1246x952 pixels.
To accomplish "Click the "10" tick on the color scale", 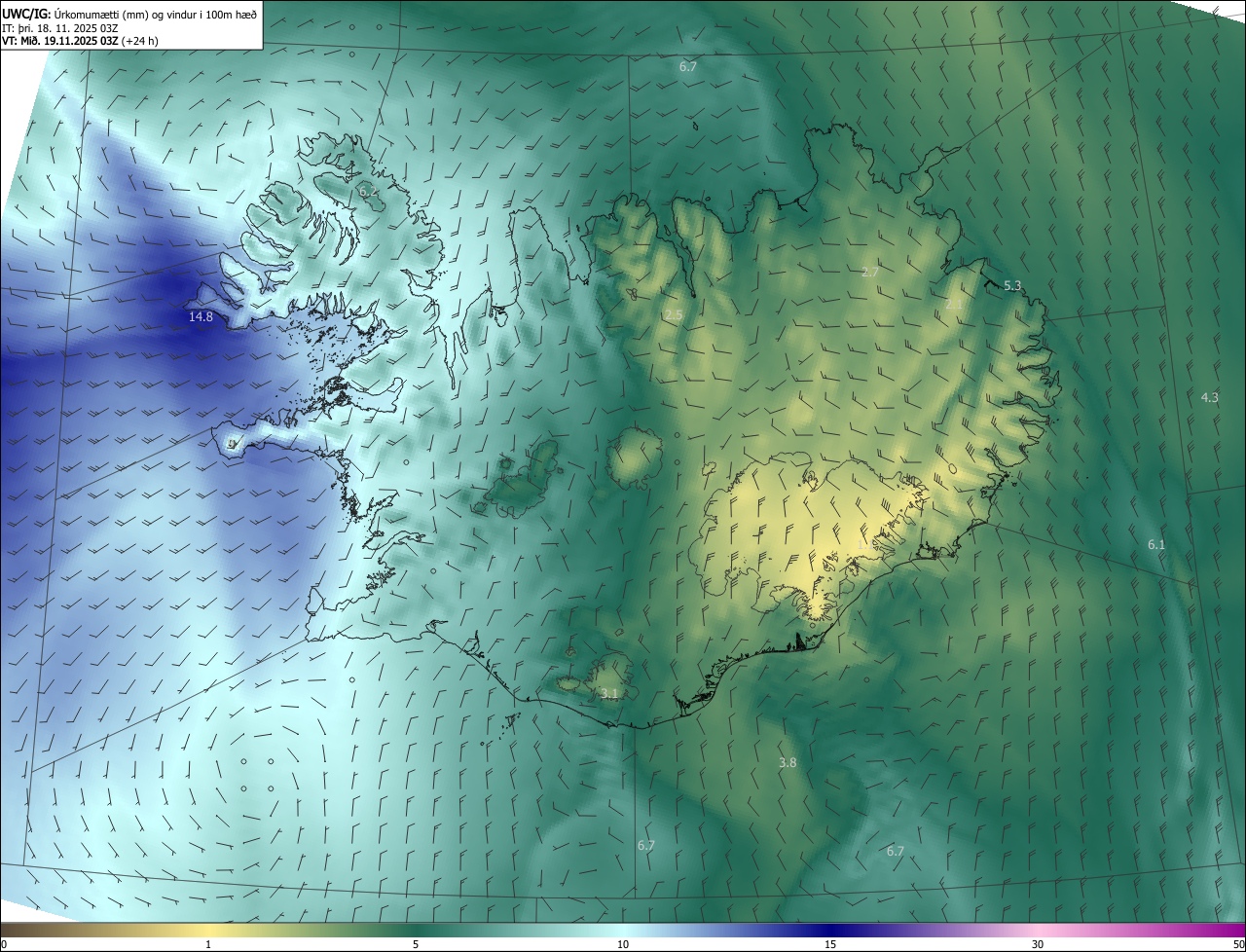I will 623,944.
